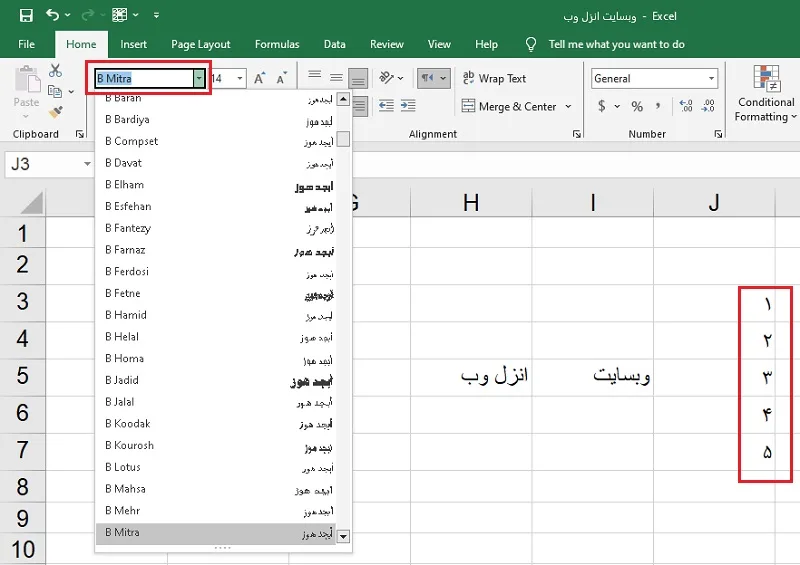The height and width of the screenshot is (565, 800).
Task: Apply accounting dollar format
Action: click(x=602, y=106)
